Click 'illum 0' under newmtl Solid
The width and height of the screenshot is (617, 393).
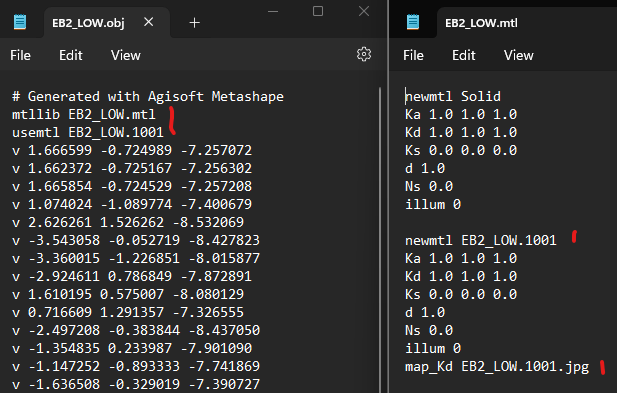(x=433, y=205)
